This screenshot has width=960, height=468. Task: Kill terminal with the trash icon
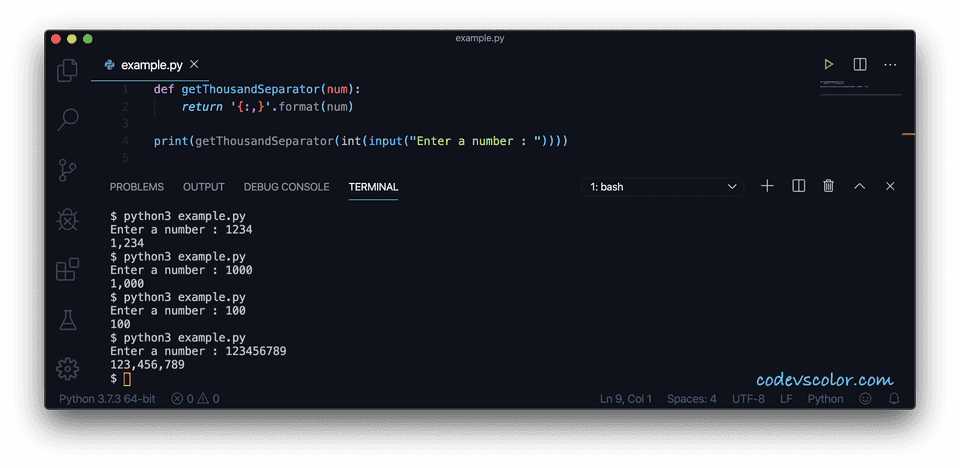[828, 186]
